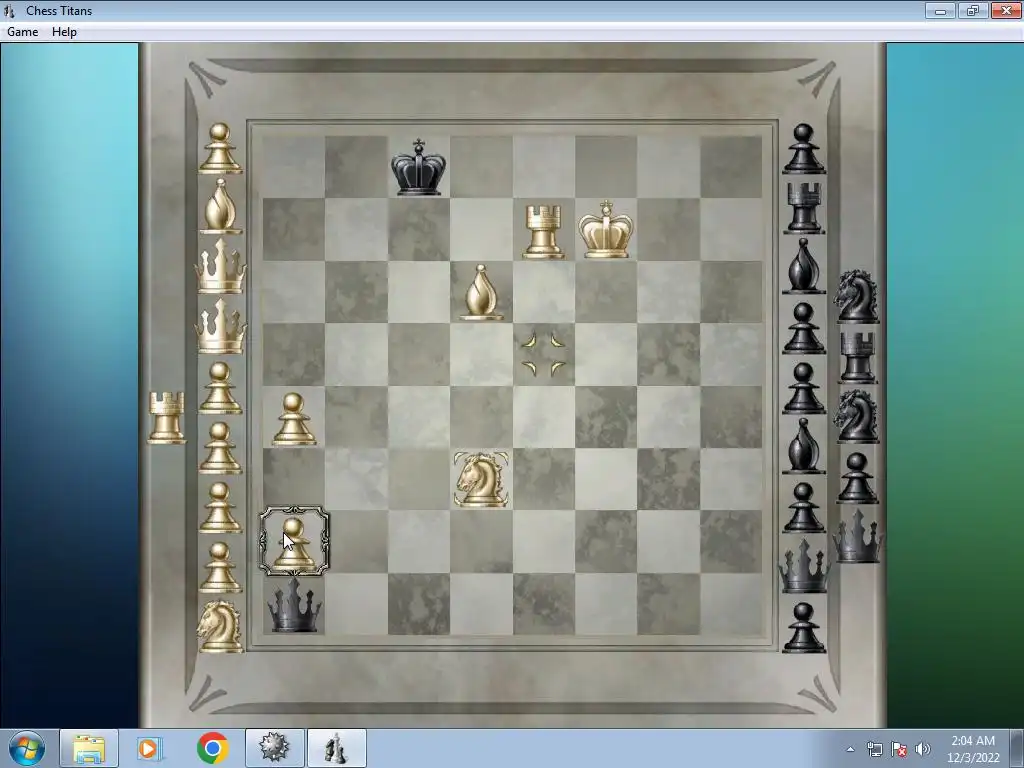Select the white knight on the board
The width and height of the screenshot is (1024, 768).
(481, 479)
